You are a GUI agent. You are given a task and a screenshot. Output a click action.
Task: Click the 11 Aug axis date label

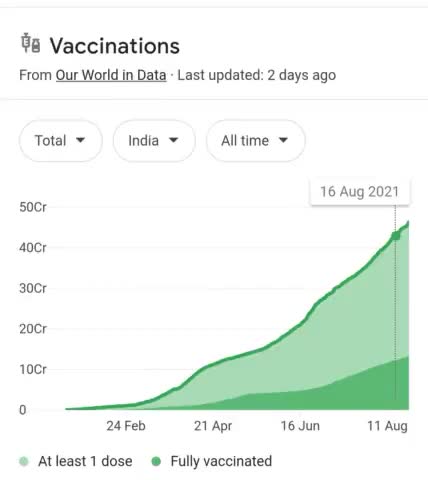[x=387, y=426]
